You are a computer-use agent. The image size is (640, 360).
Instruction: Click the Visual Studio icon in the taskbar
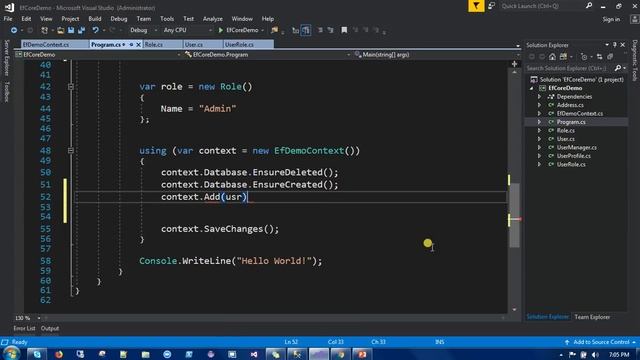click(254, 354)
